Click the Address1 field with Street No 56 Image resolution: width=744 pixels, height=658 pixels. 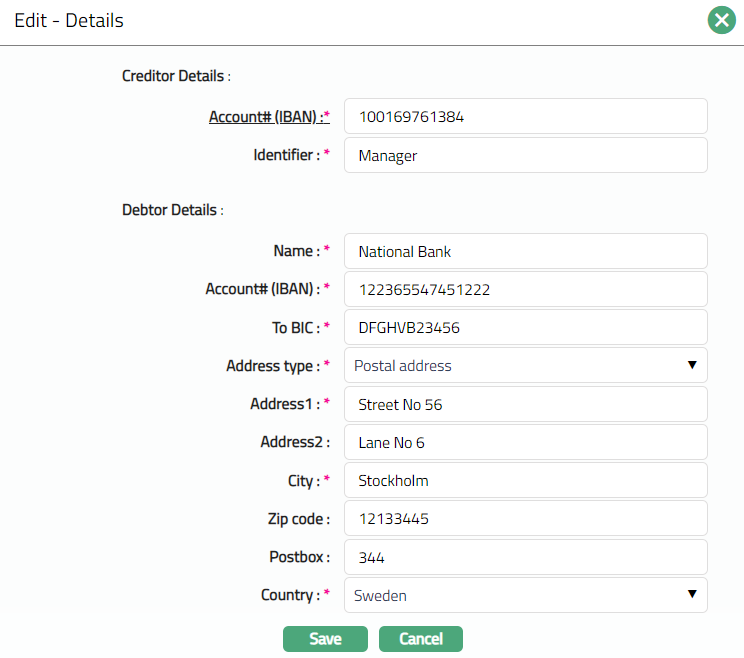(525, 404)
